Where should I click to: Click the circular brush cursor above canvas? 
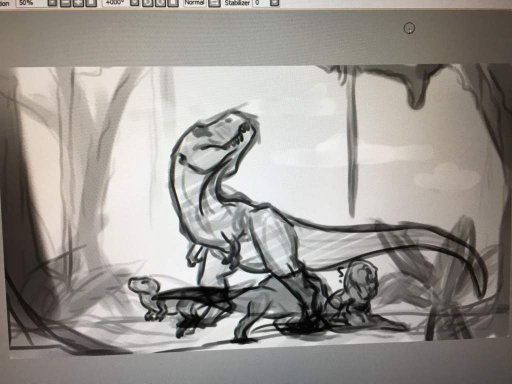pyautogui.click(x=409, y=29)
